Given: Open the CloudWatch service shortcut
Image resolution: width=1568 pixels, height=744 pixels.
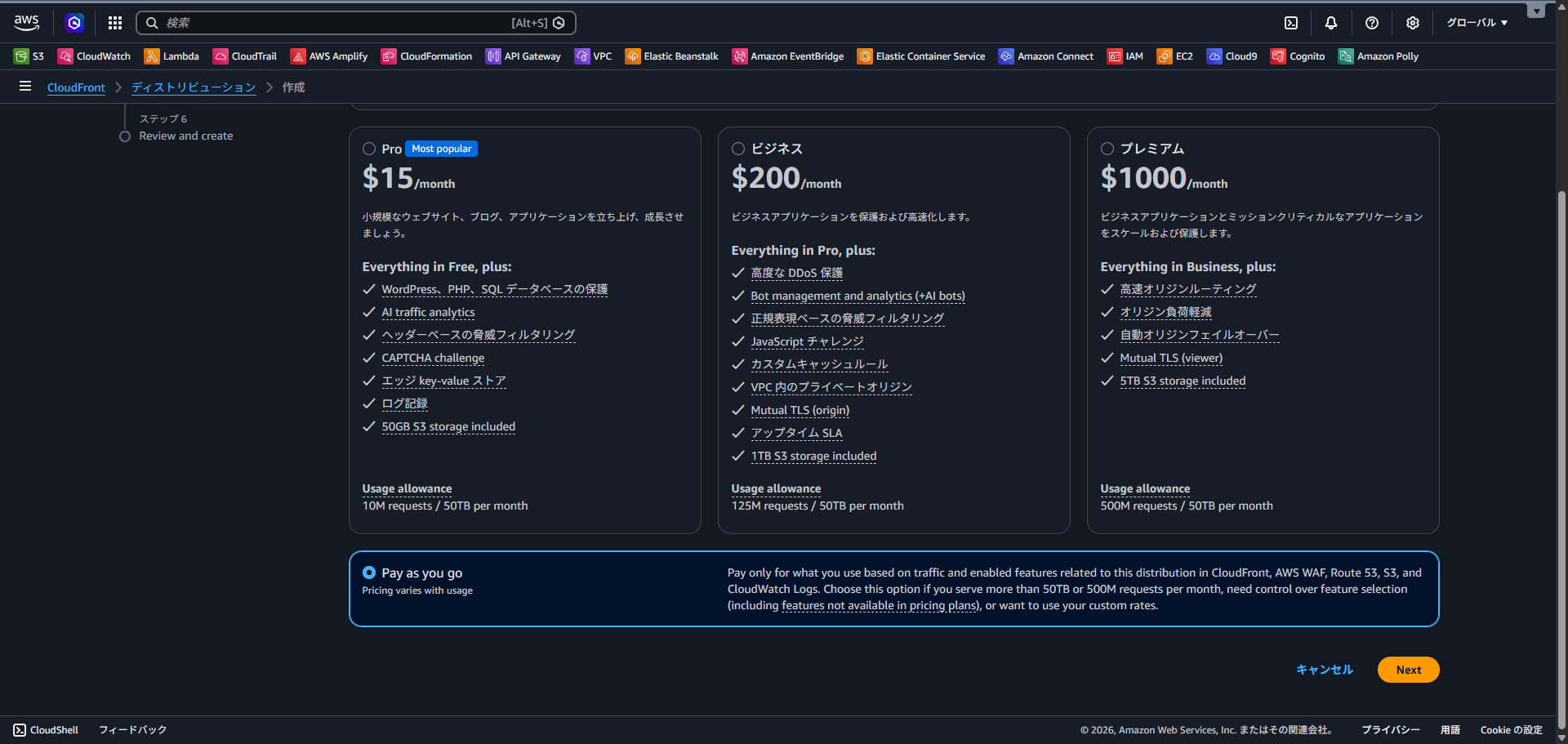Looking at the screenshot, I should (94, 56).
